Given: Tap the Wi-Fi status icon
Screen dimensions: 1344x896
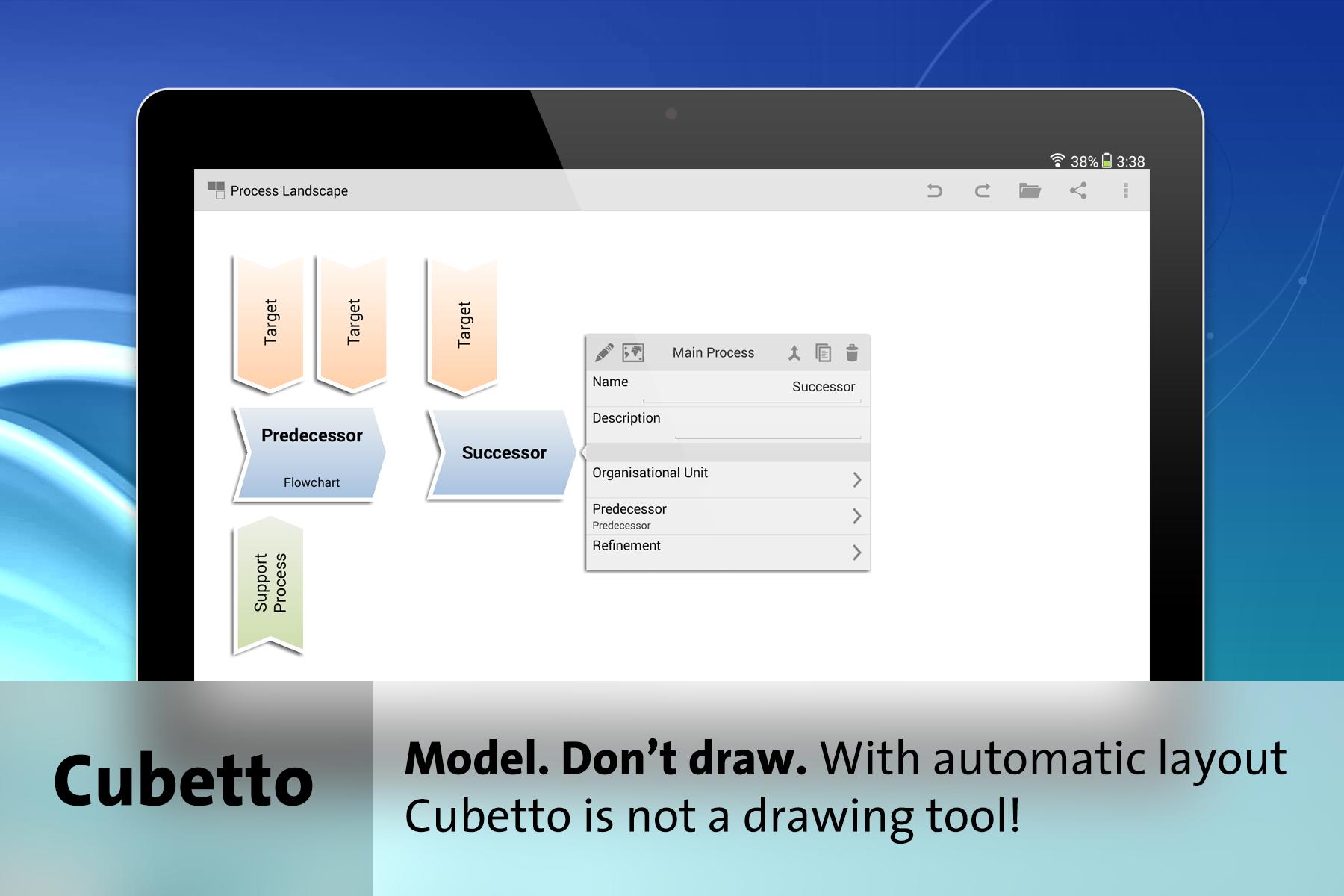Looking at the screenshot, I should (1057, 161).
